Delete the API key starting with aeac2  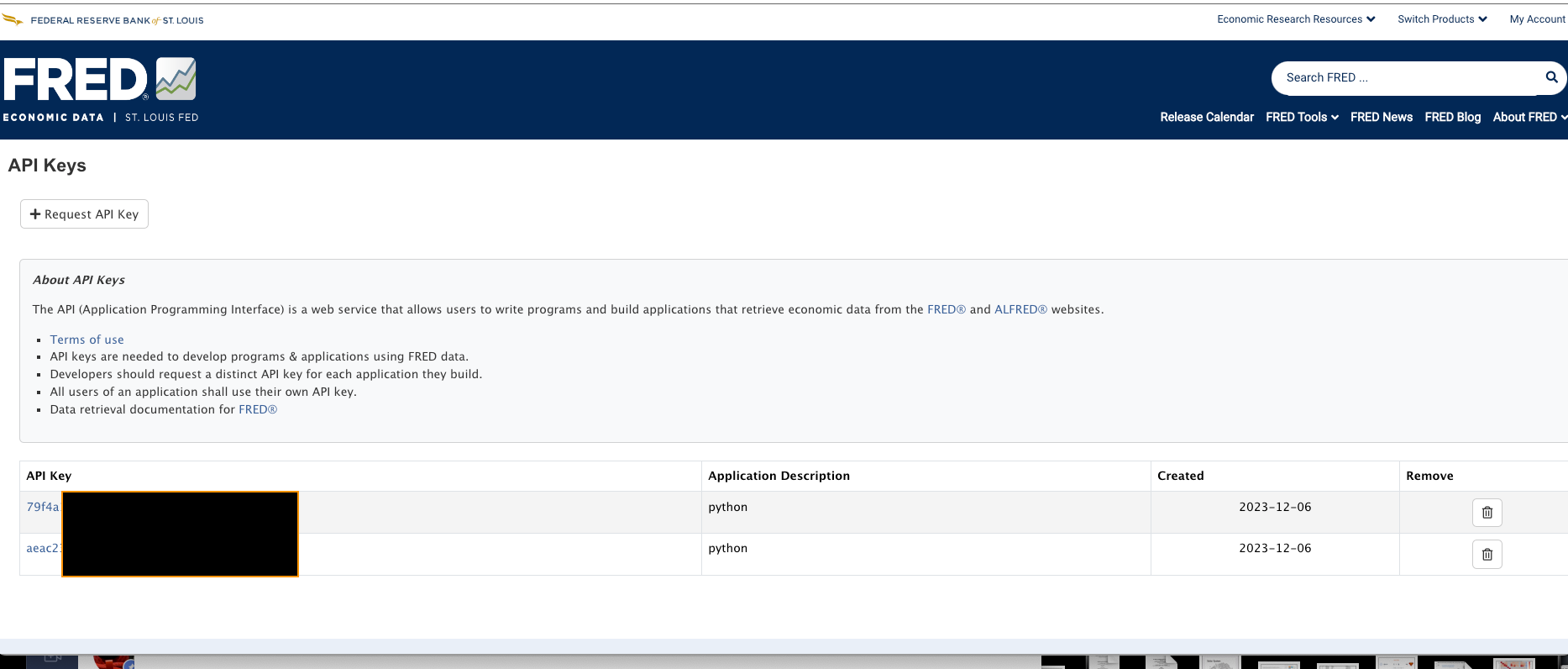coord(1487,555)
